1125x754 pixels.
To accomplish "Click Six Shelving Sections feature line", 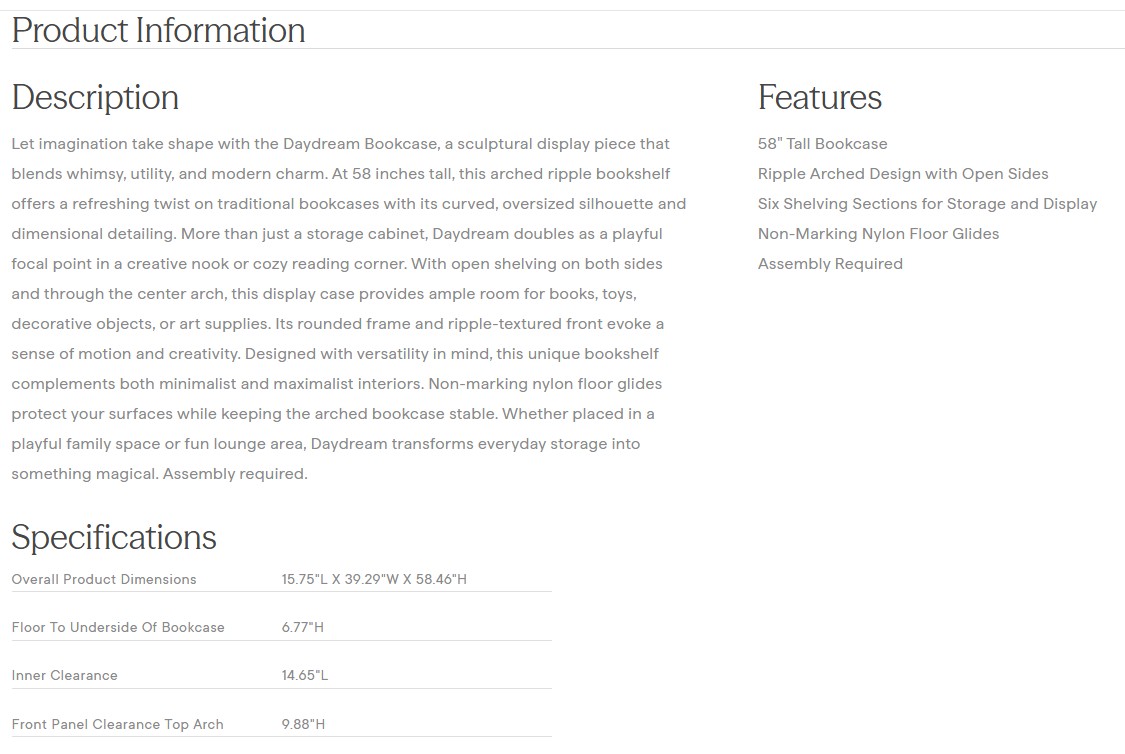I will [927, 204].
